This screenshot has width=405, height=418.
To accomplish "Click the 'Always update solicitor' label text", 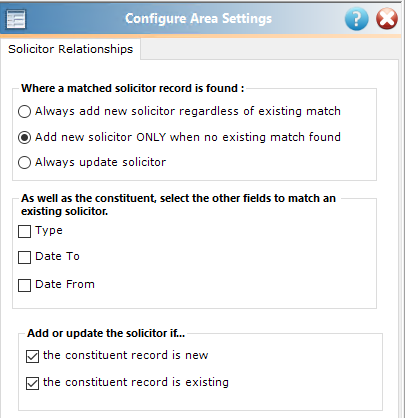I will tap(100, 162).
